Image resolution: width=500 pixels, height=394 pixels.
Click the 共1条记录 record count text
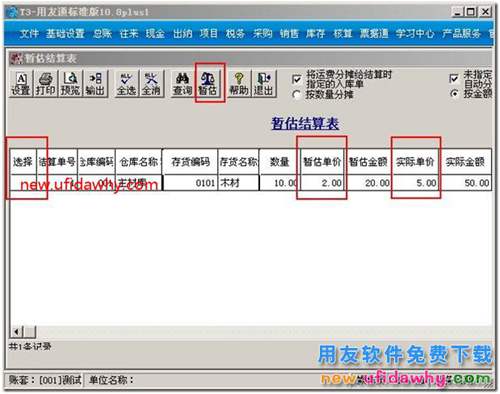(30, 347)
